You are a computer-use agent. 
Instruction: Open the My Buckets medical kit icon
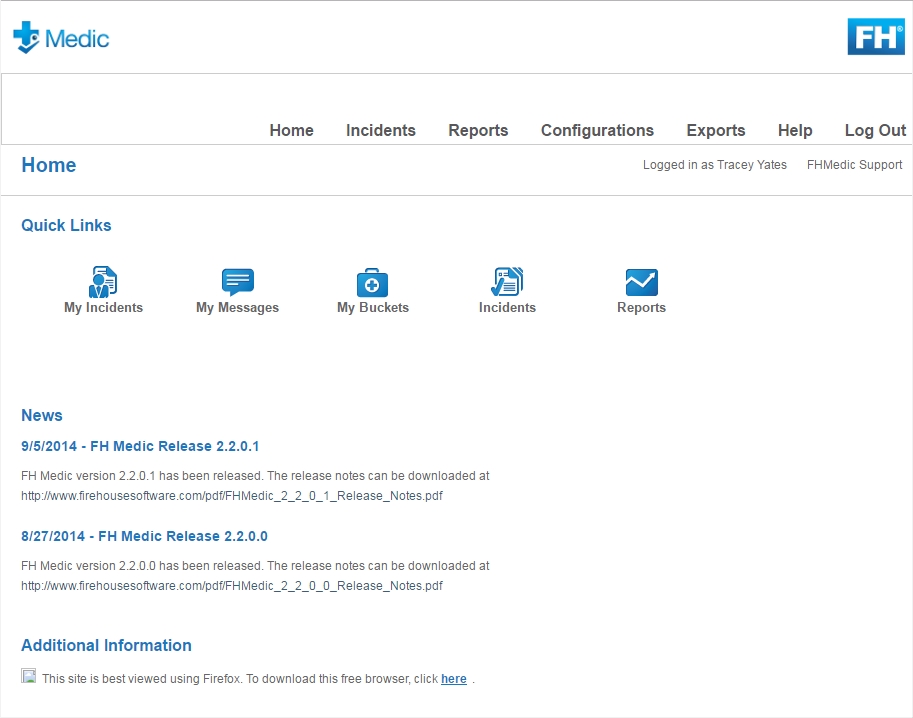pyautogui.click(x=372, y=282)
